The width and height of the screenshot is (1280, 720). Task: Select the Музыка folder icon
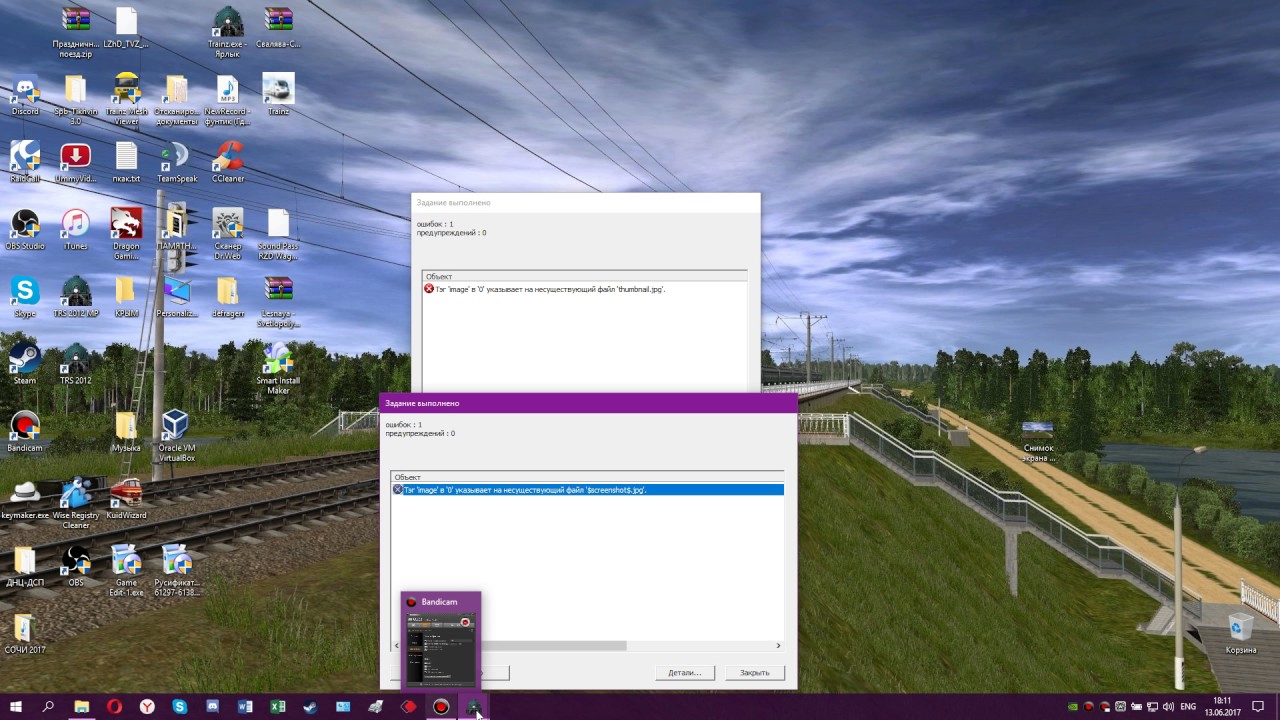(126, 431)
